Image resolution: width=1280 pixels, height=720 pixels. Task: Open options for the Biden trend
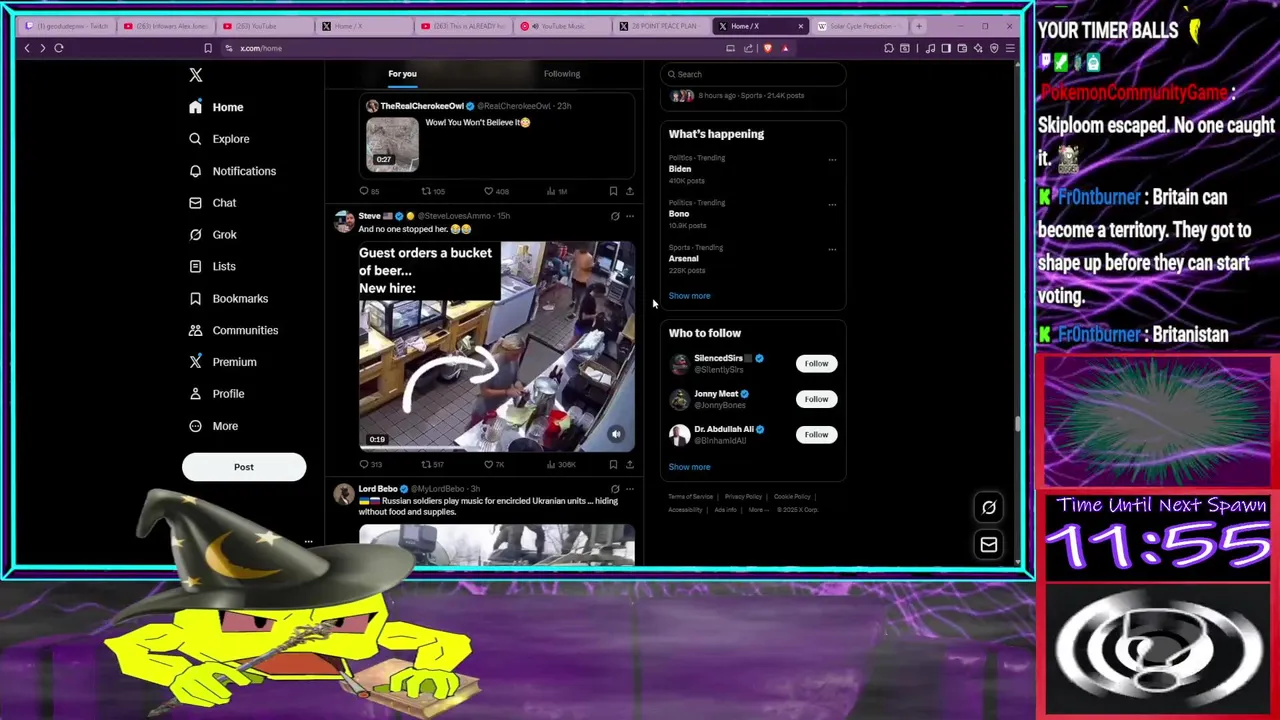832,159
